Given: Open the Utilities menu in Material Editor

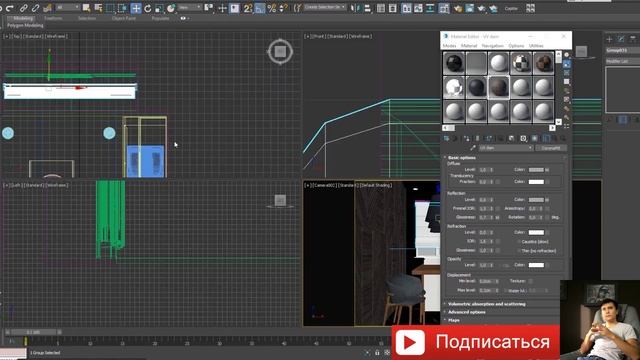Looking at the screenshot, I should point(536,46).
